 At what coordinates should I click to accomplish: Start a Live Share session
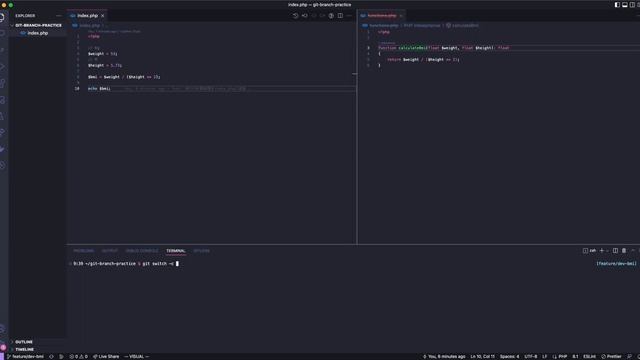click(x=106, y=357)
